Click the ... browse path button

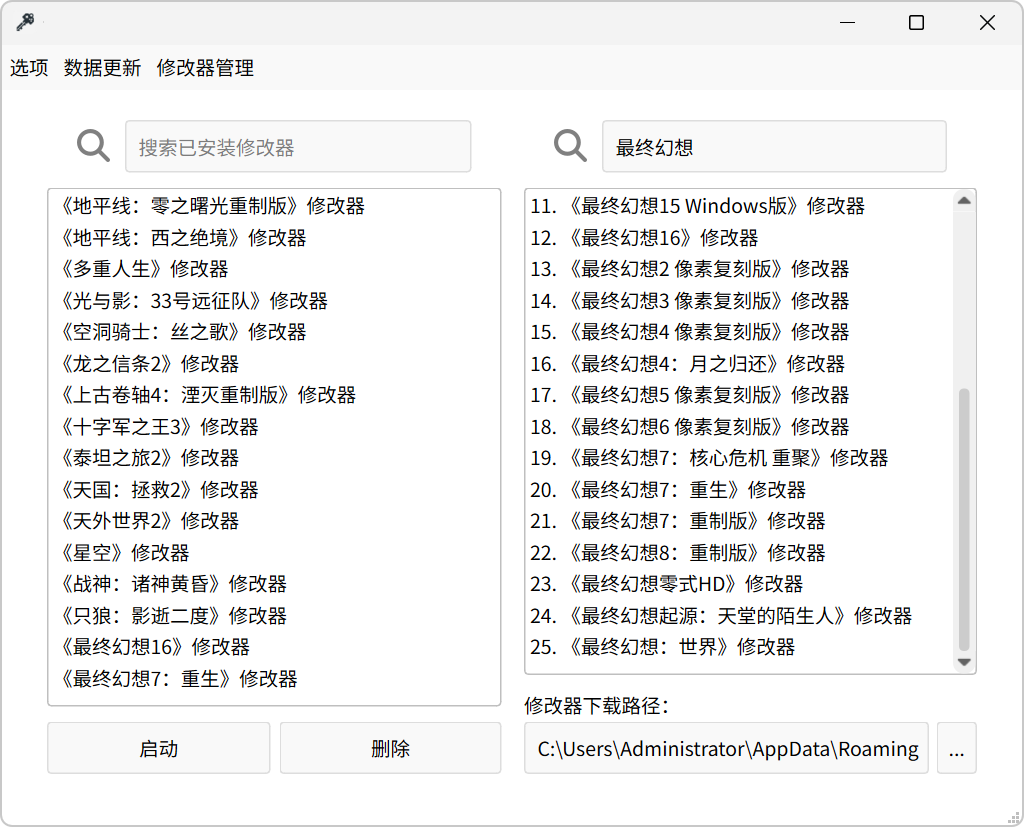[957, 748]
